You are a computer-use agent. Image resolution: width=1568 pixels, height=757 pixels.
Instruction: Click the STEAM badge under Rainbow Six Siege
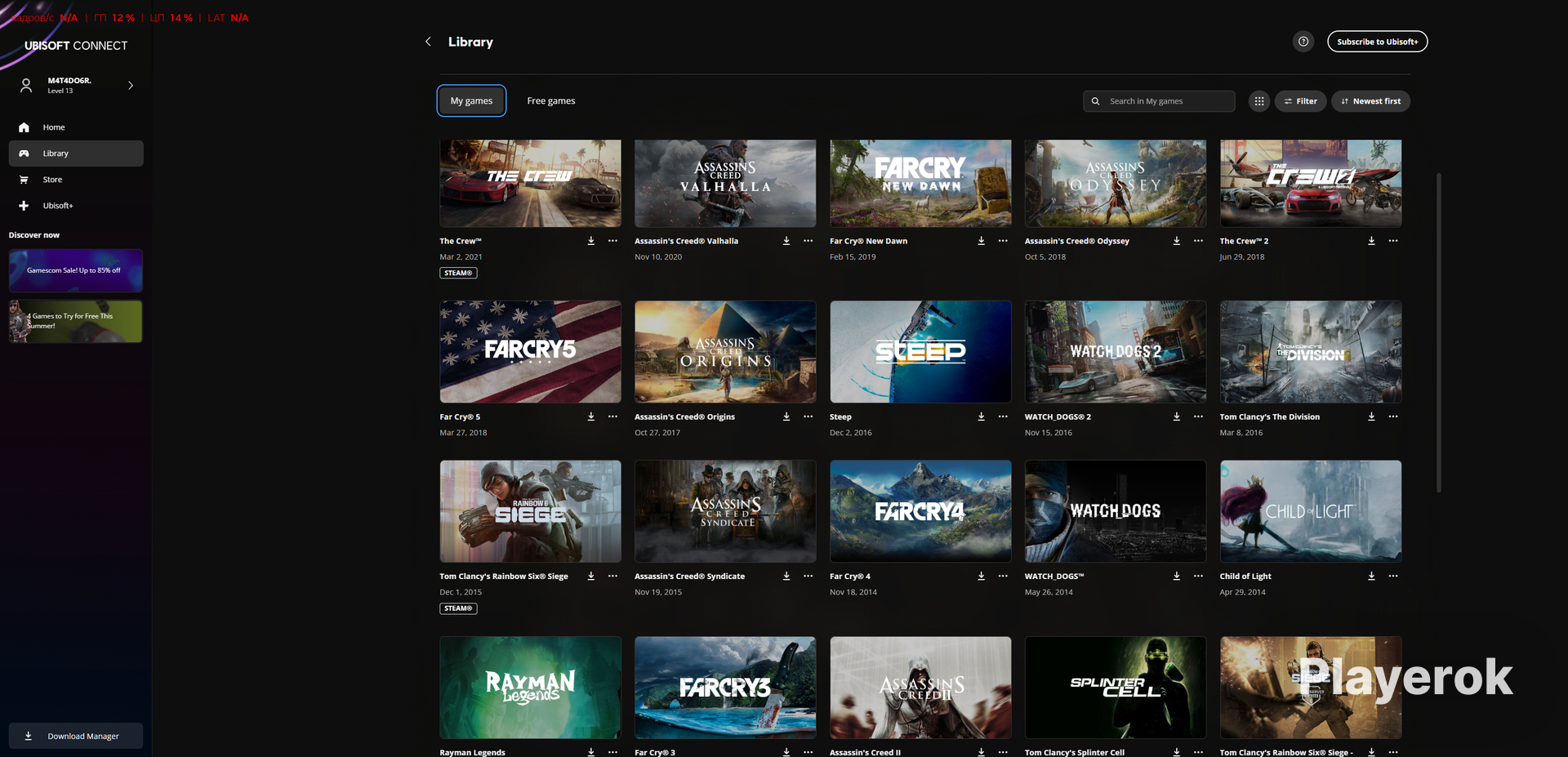[458, 608]
